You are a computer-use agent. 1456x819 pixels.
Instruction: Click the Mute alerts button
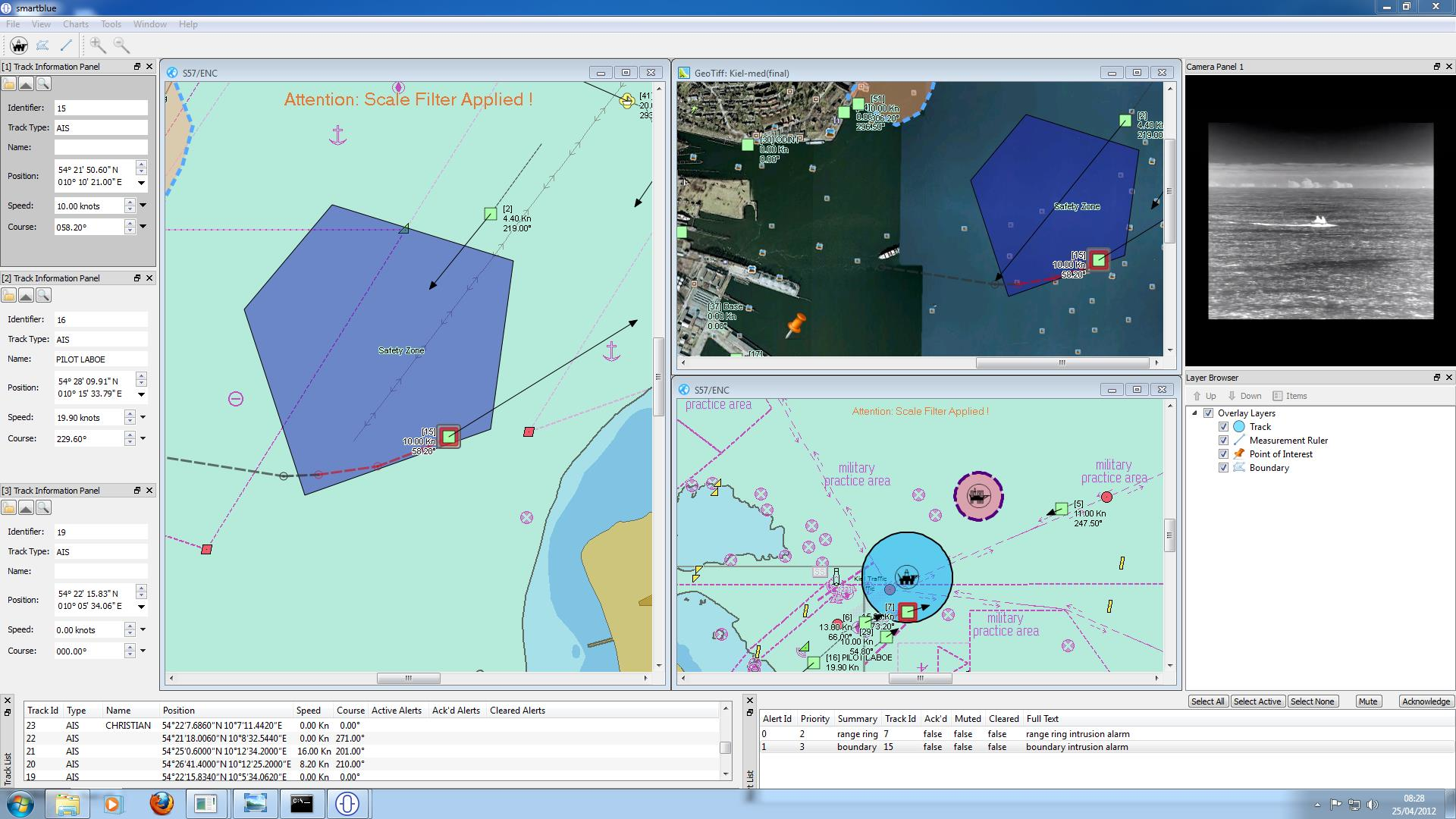point(1368,701)
